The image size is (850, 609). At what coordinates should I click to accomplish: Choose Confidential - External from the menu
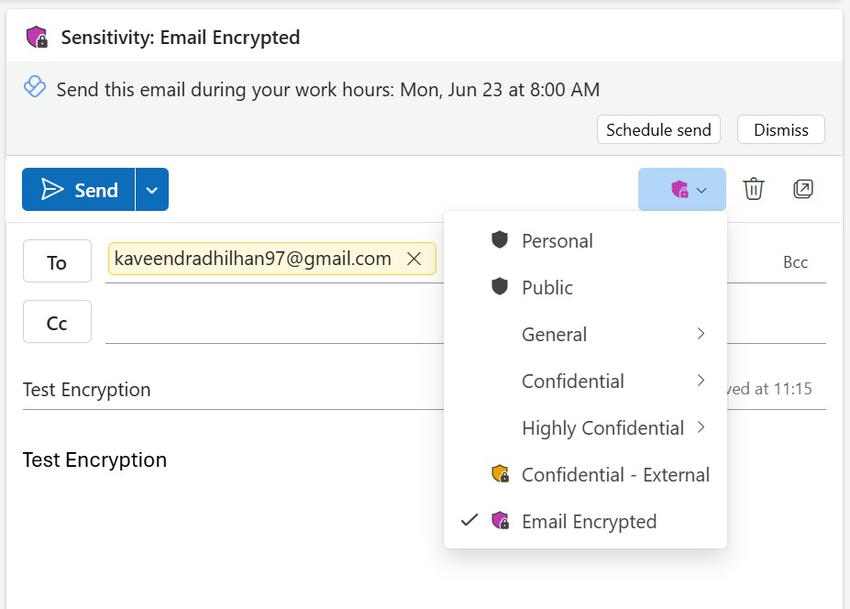tap(614, 474)
